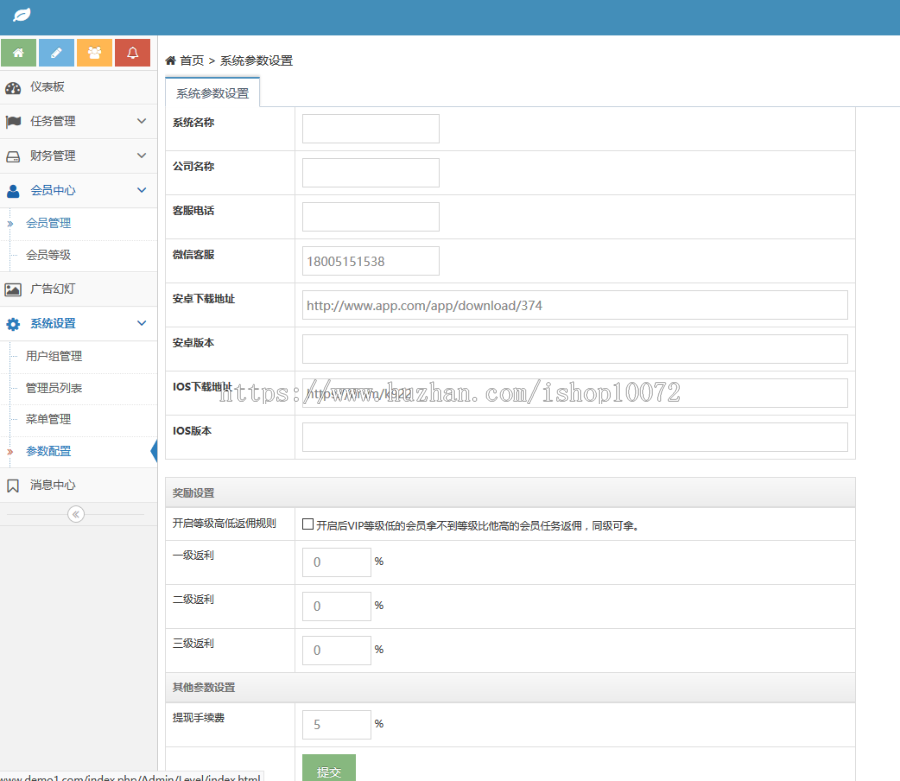Image resolution: width=900 pixels, height=781 pixels.
Task: Click the 三级返利 percentage field
Action: (x=336, y=651)
